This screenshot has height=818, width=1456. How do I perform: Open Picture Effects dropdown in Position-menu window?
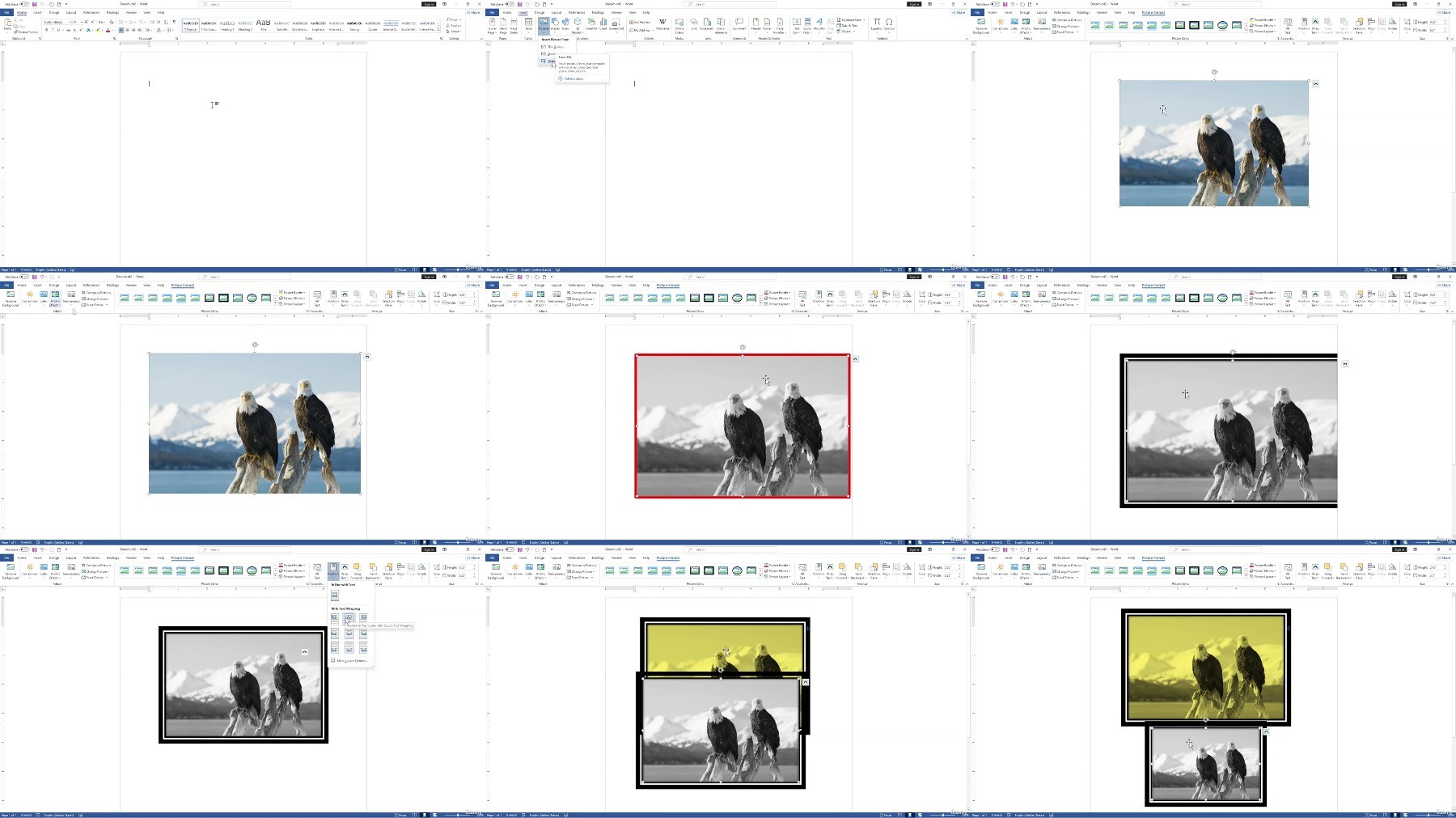click(292, 571)
